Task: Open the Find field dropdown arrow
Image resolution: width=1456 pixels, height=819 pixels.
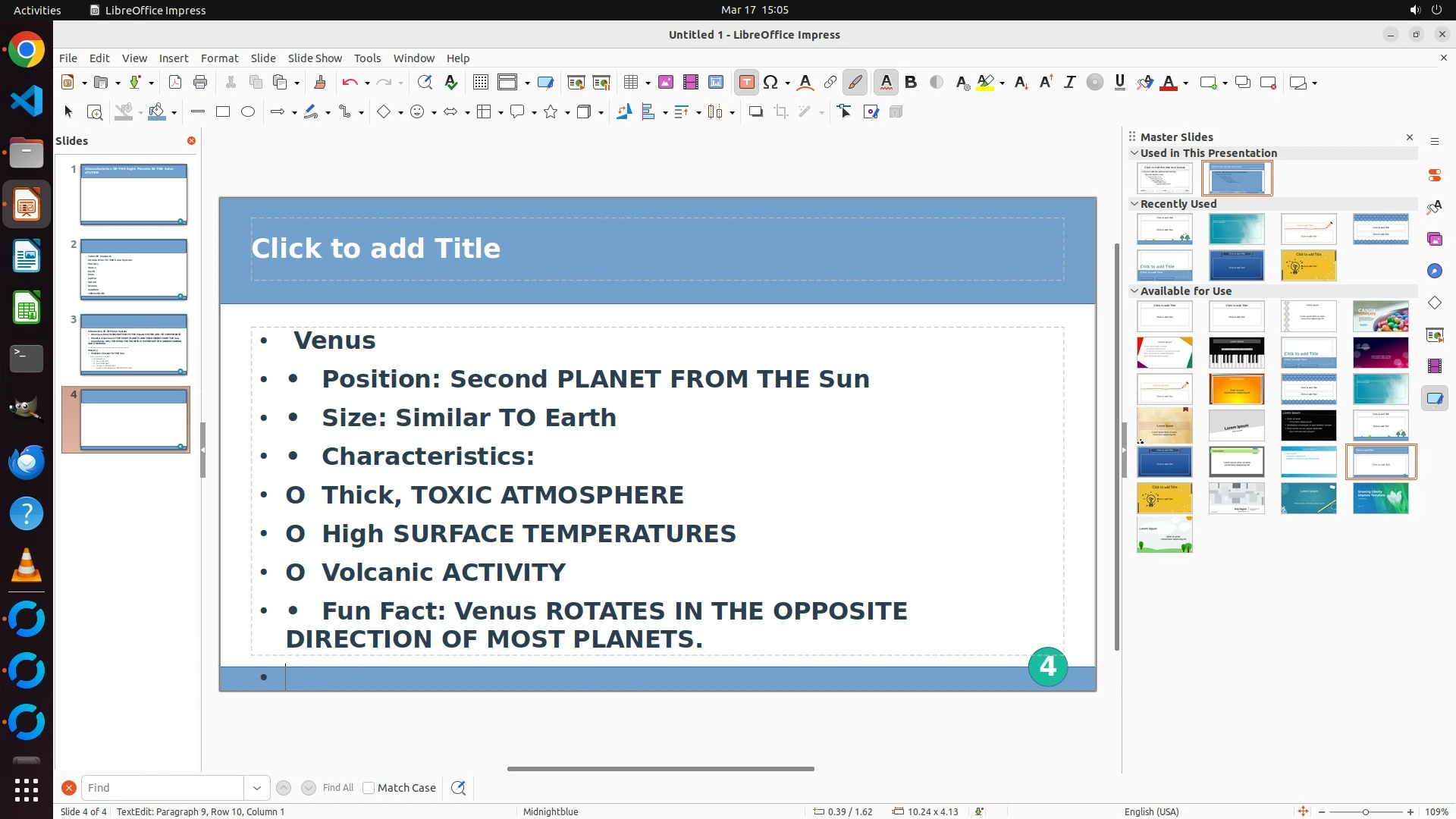Action: click(257, 788)
